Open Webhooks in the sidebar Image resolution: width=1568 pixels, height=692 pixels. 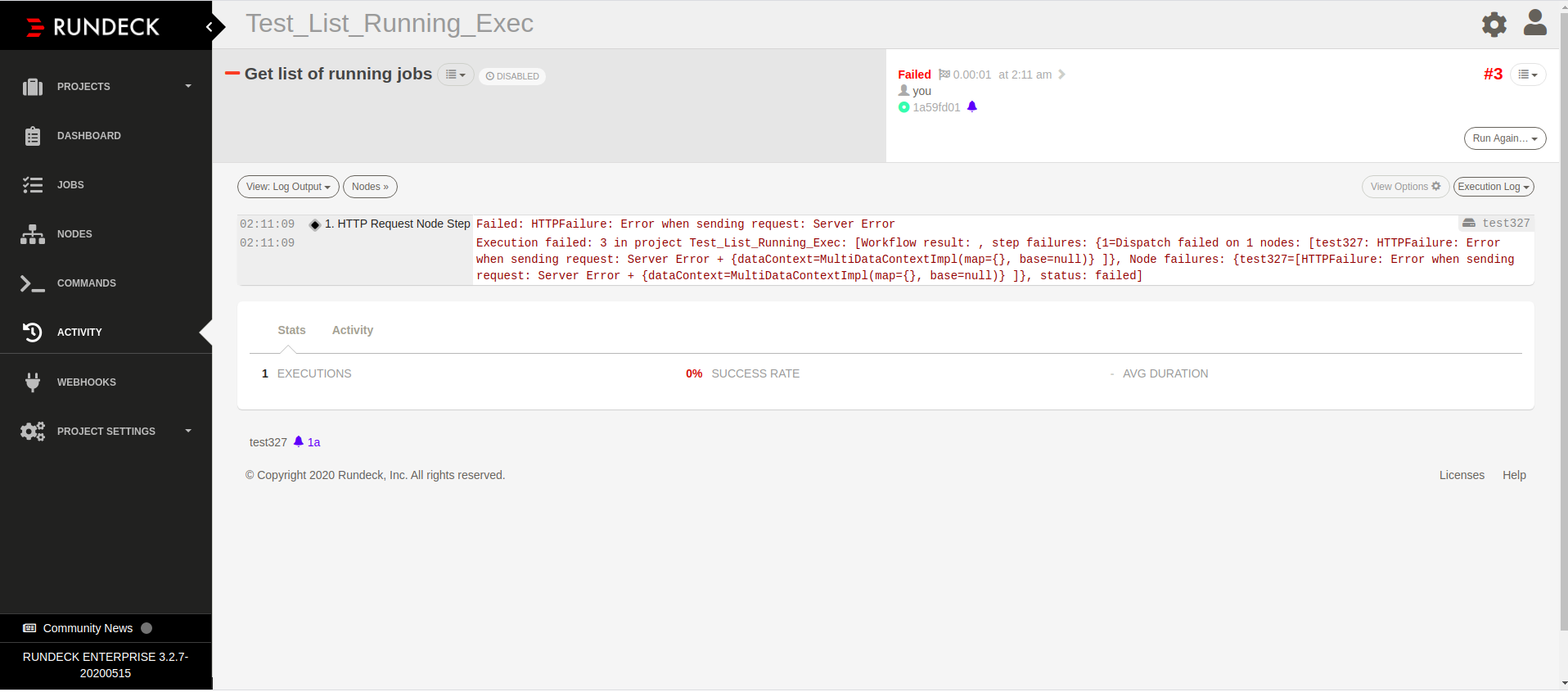tap(87, 382)
